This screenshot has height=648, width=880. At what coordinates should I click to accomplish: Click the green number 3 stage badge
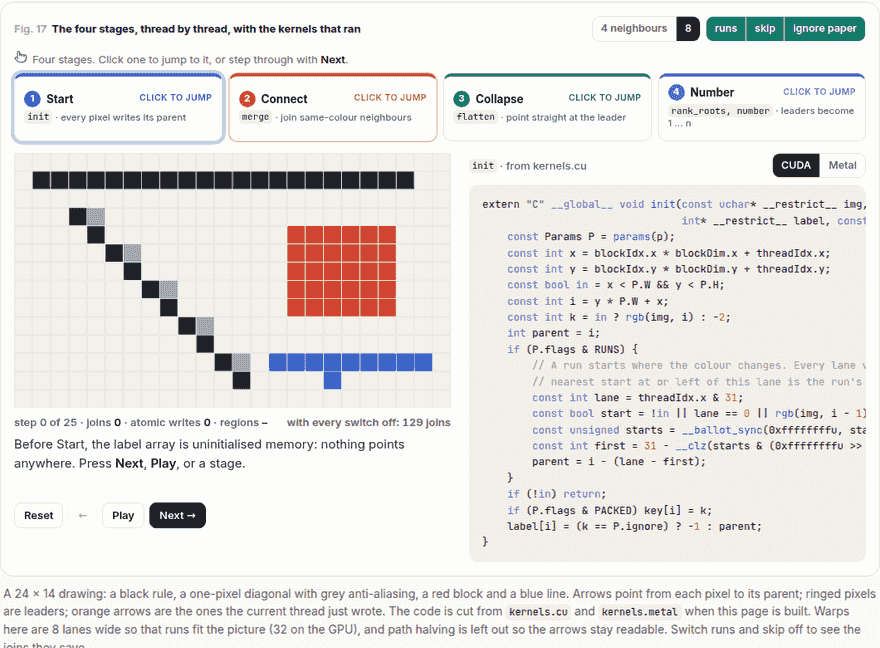click(x=461, y=99)
